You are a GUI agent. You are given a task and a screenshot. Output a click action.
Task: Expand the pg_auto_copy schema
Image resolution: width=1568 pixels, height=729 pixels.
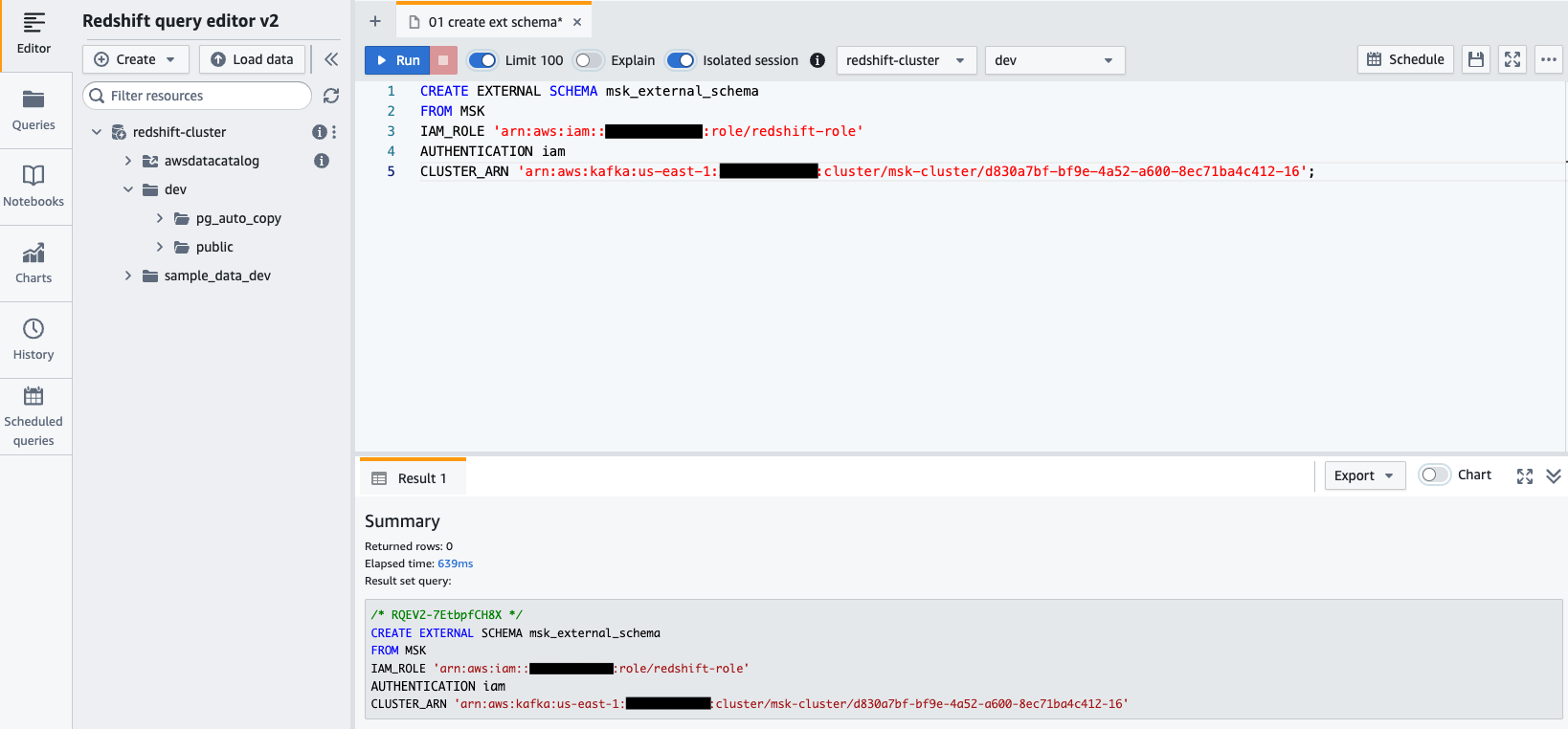(160, 218)
